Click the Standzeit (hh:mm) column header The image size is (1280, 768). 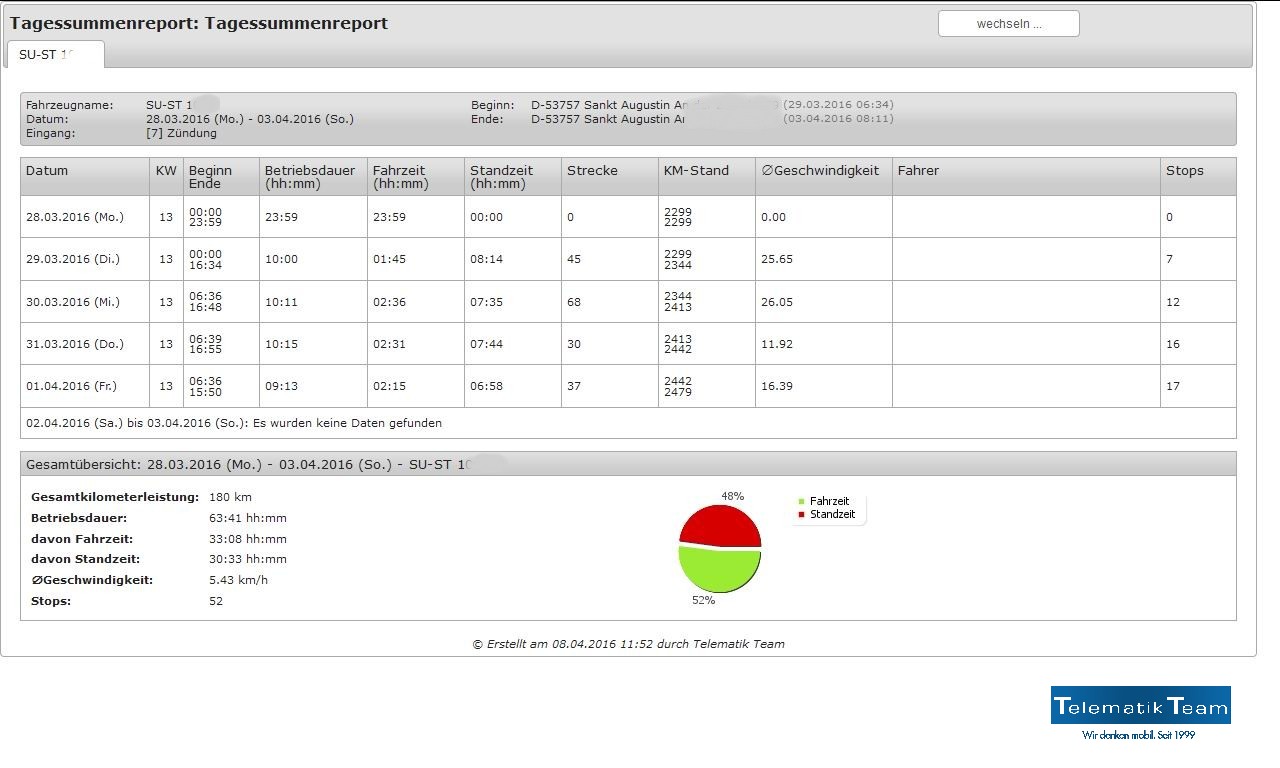(x=498, y=177)
